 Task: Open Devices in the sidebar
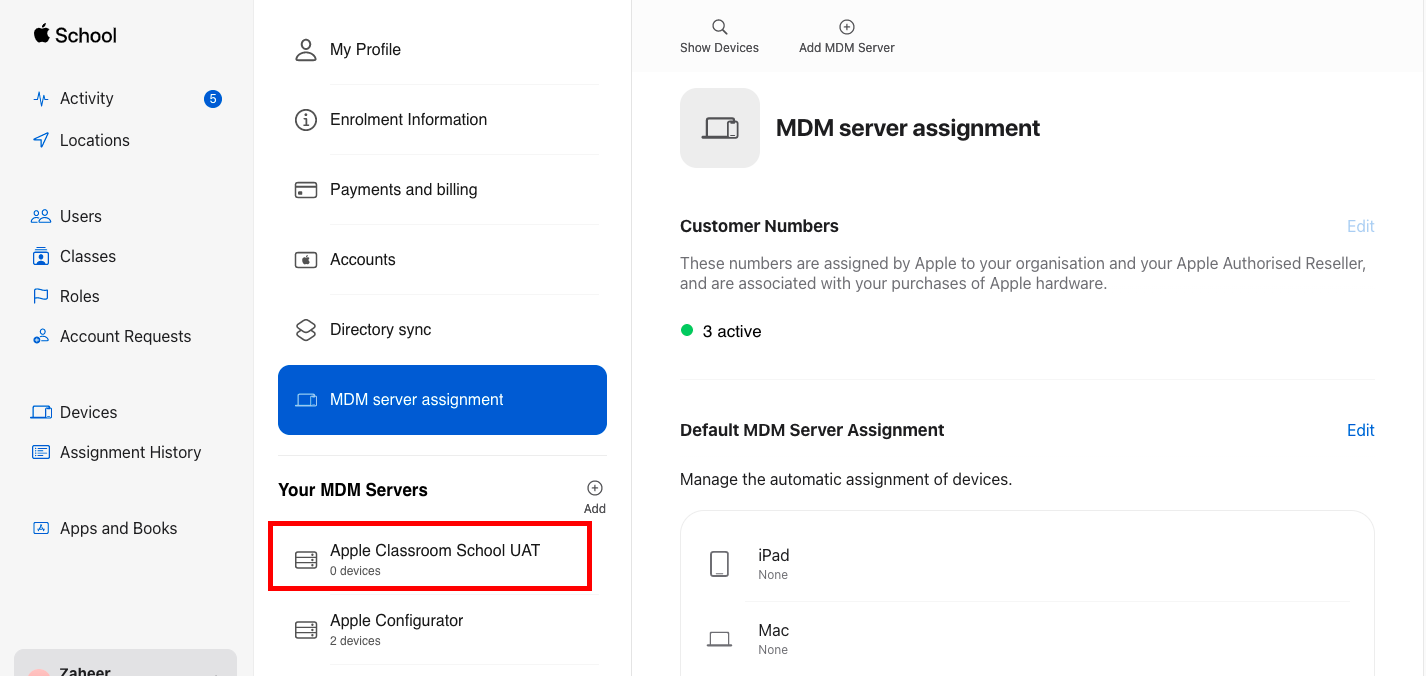click(x=89, y=412)
